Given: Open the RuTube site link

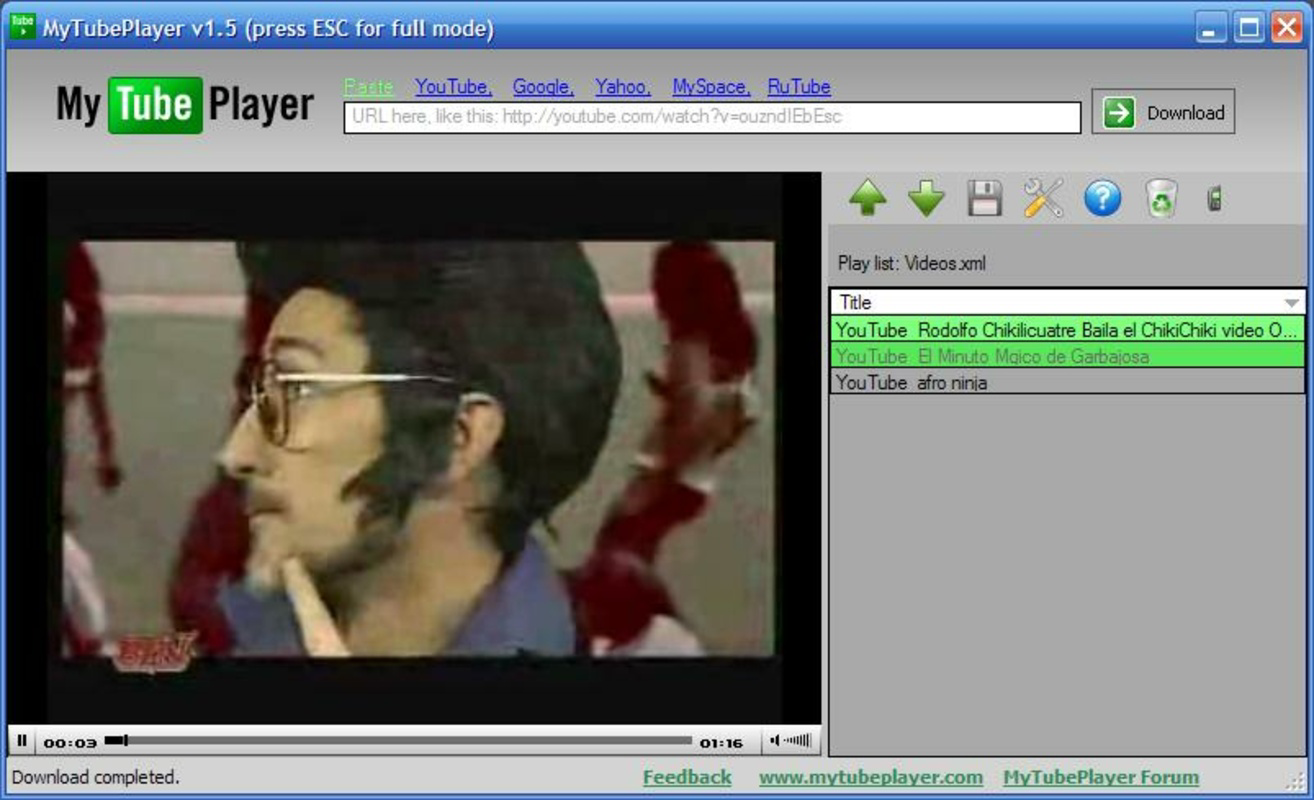Looking at the screenshot, I should [x=799, y=87].
